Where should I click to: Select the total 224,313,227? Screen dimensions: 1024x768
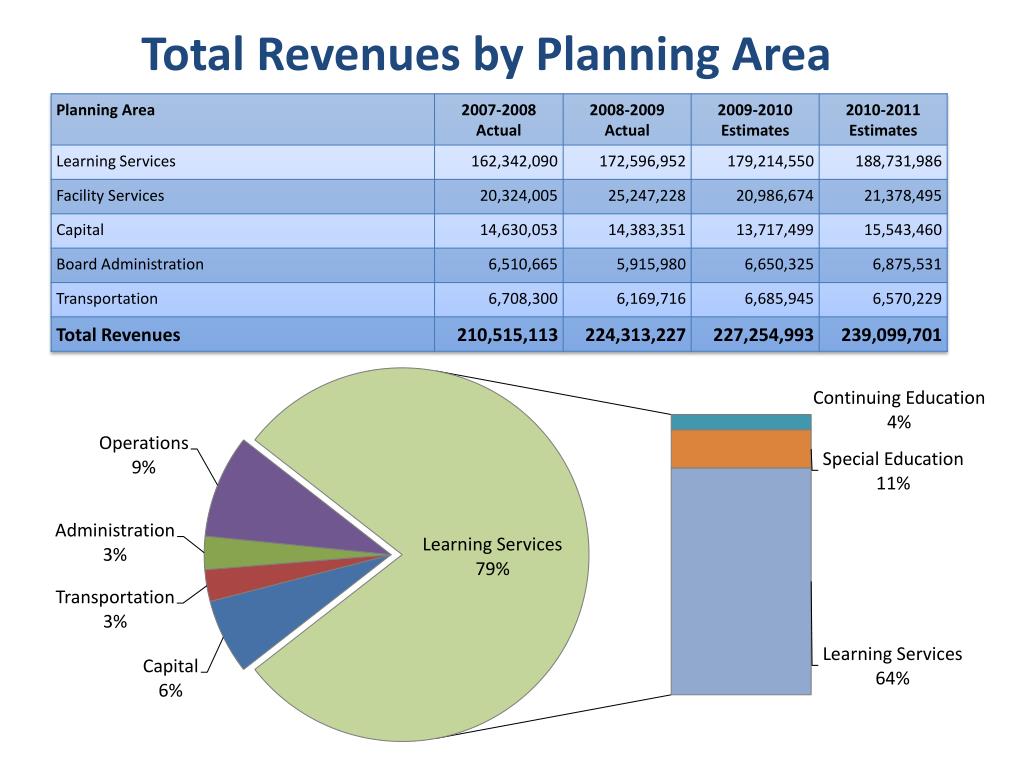635,335
